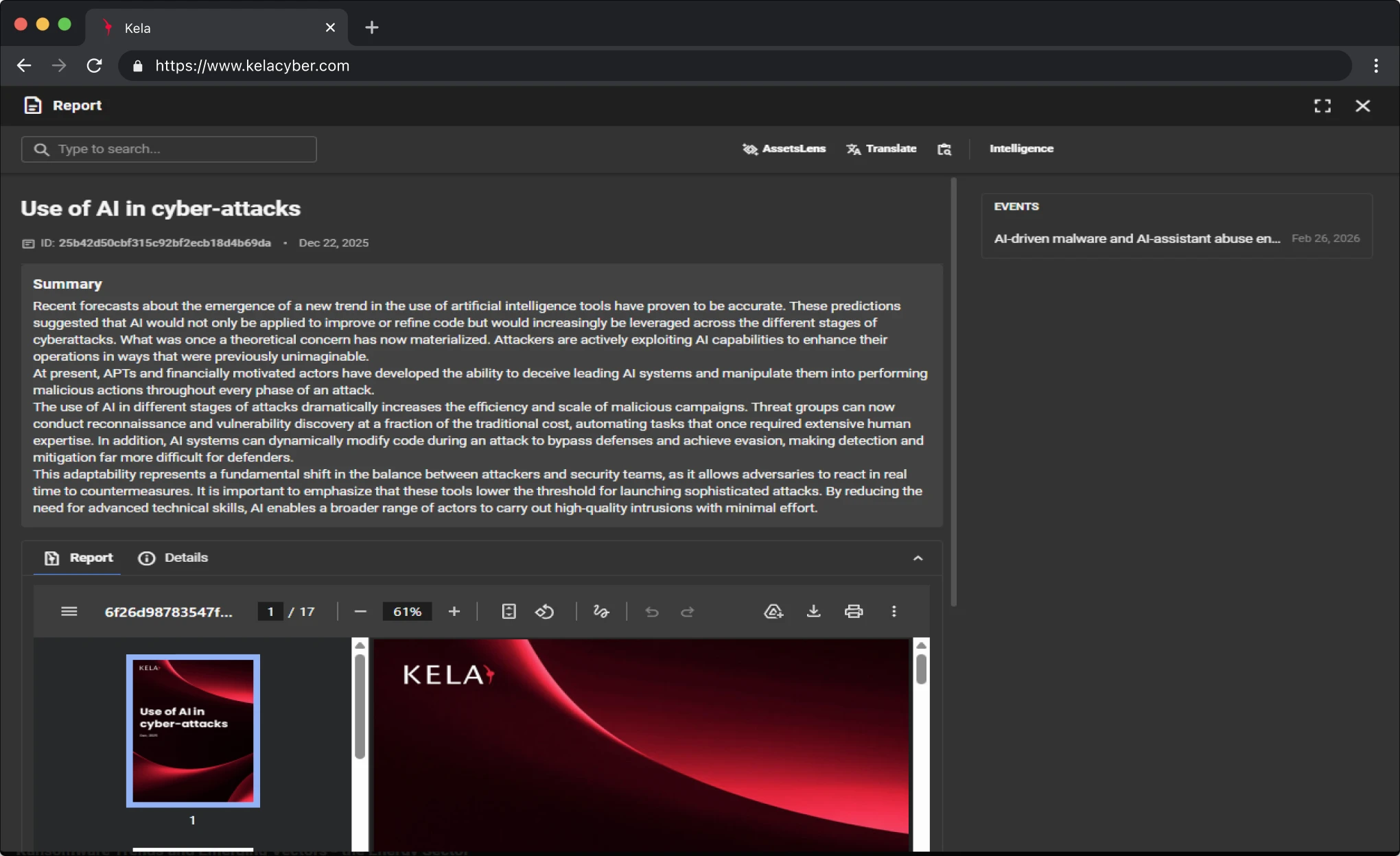The image size is (1400, 856).
Task: Open AssetsLens
Action: (x=784, y=148)
